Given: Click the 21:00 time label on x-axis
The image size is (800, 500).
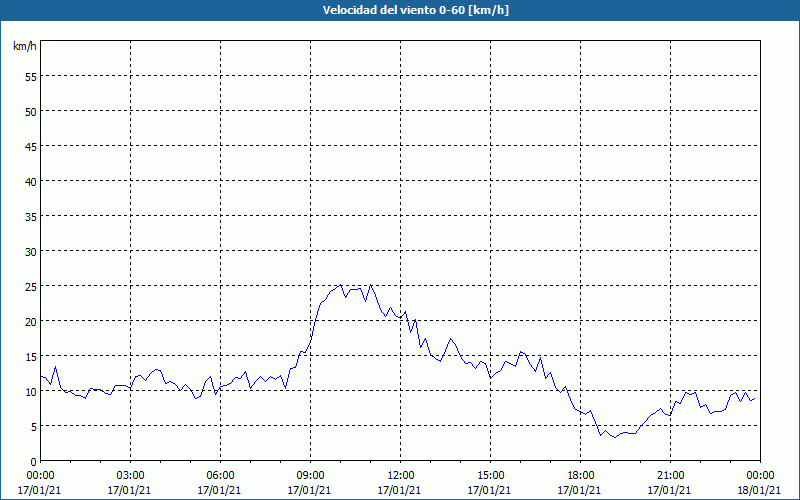Looking at the screenshot, I should tap(670, 476).
